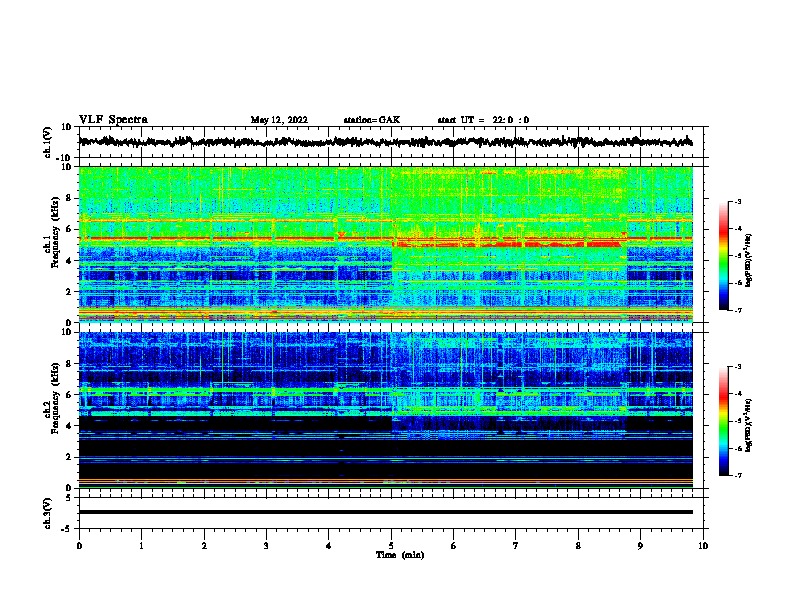Click the time axis tick label "9"
The height and width of the screenshot is (612, 792).
coord(640,546)
